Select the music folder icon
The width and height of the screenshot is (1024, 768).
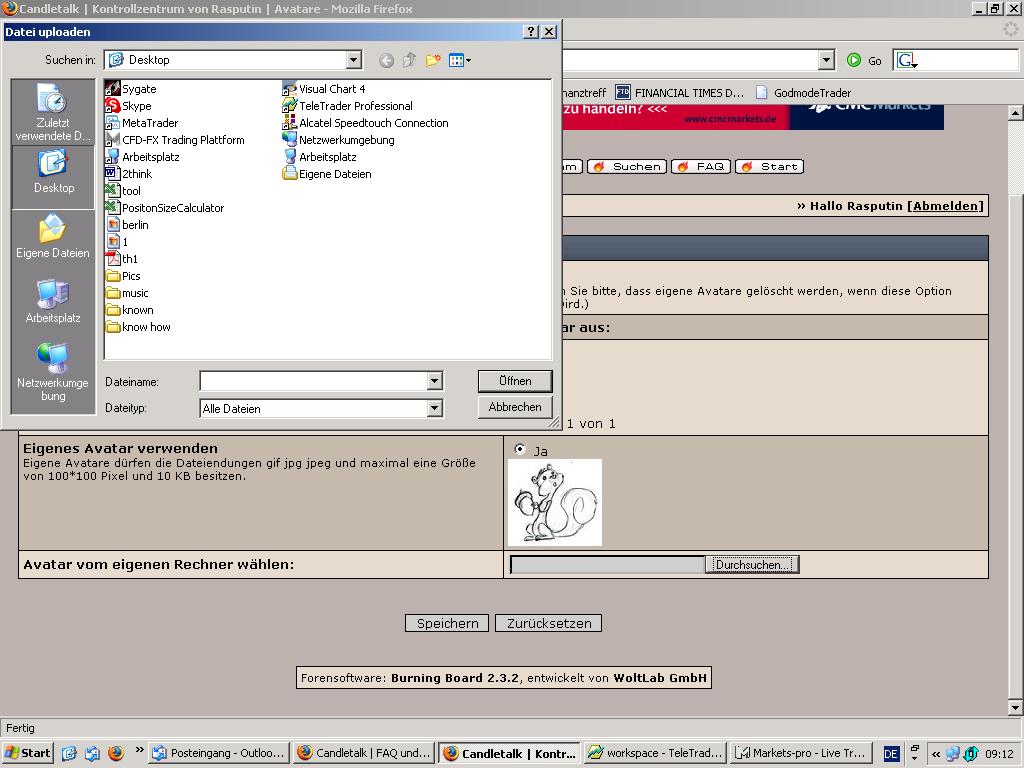tap(113, 293)
